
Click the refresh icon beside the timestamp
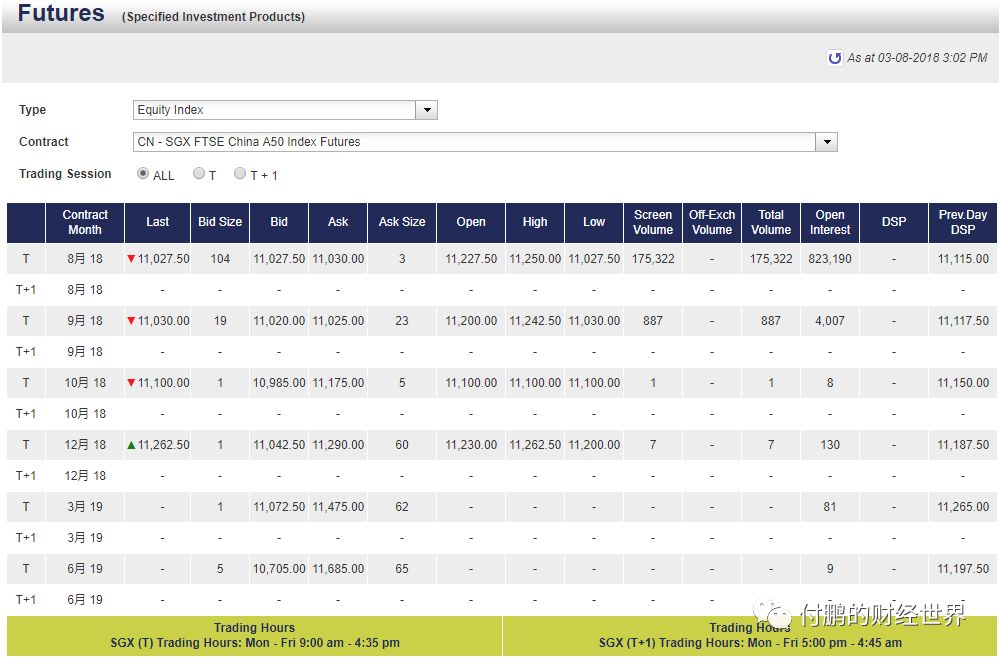click(835, 58)
